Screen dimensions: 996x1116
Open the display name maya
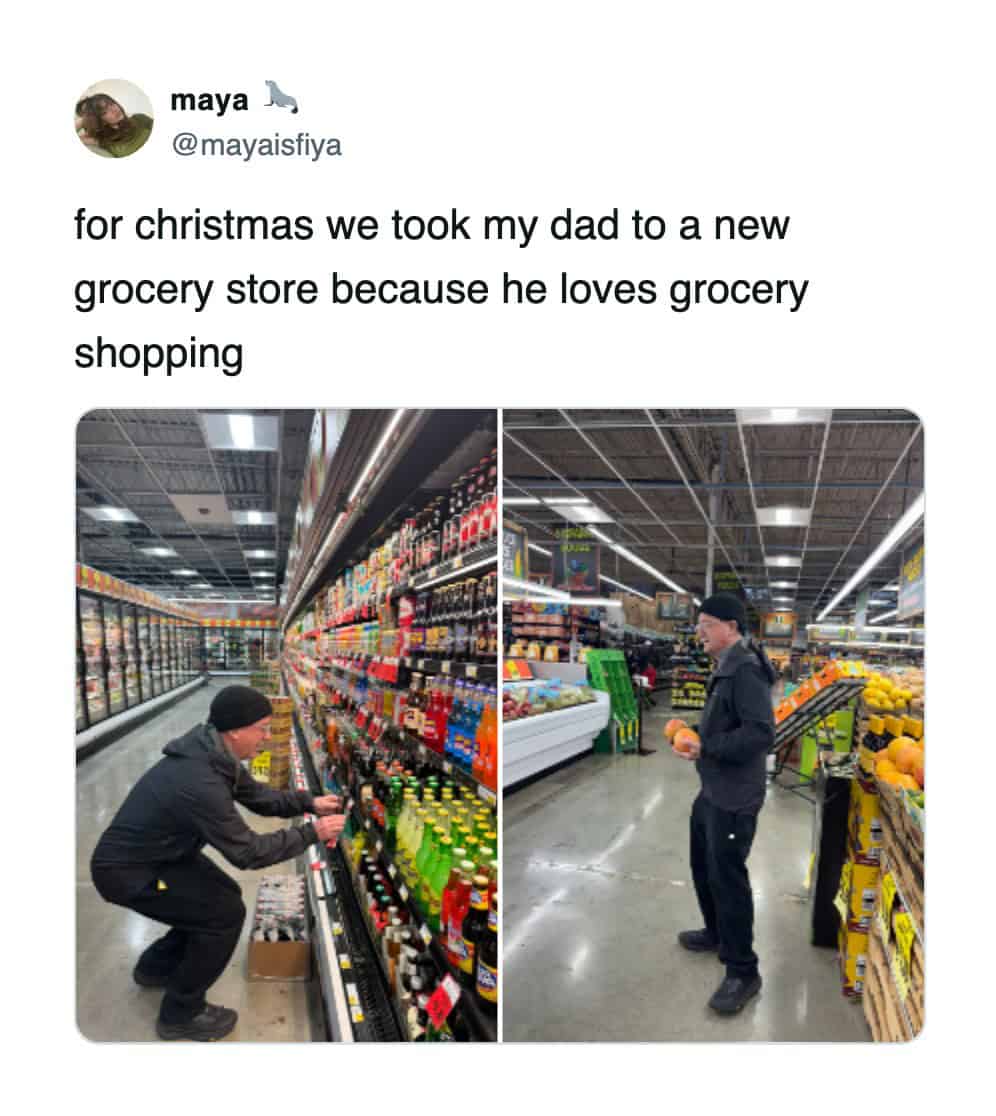tap(209, 100)
